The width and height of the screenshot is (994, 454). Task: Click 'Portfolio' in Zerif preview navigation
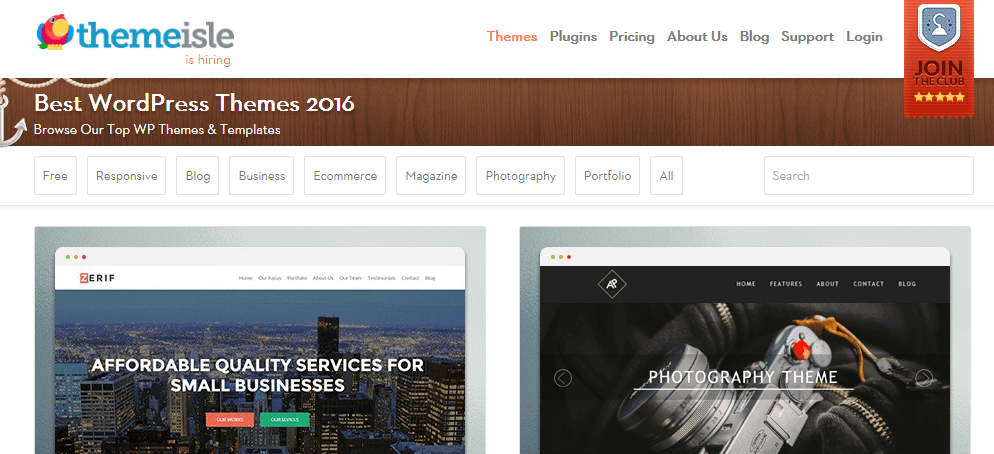click(x=297, y=278)
